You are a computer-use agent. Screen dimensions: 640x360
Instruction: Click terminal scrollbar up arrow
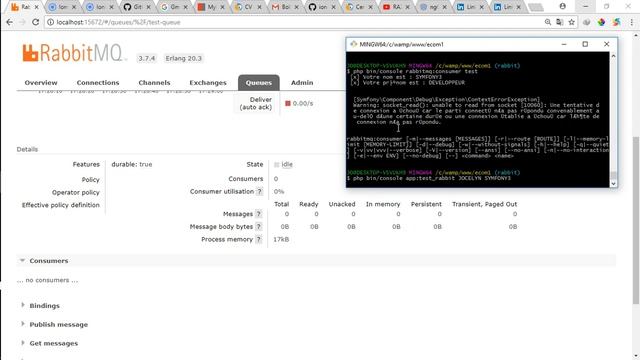point(613,56)
